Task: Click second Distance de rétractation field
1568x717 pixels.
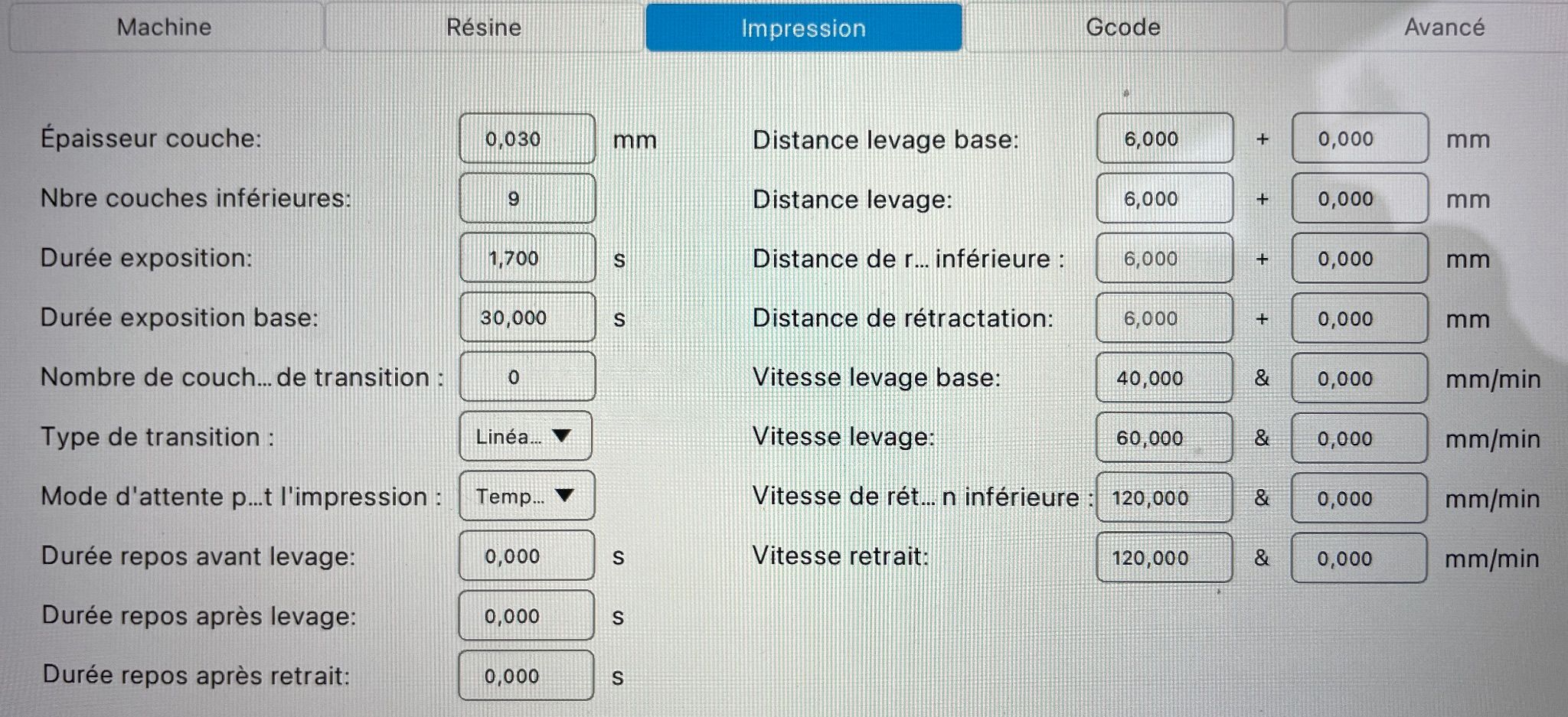Action: point(1359,318)
